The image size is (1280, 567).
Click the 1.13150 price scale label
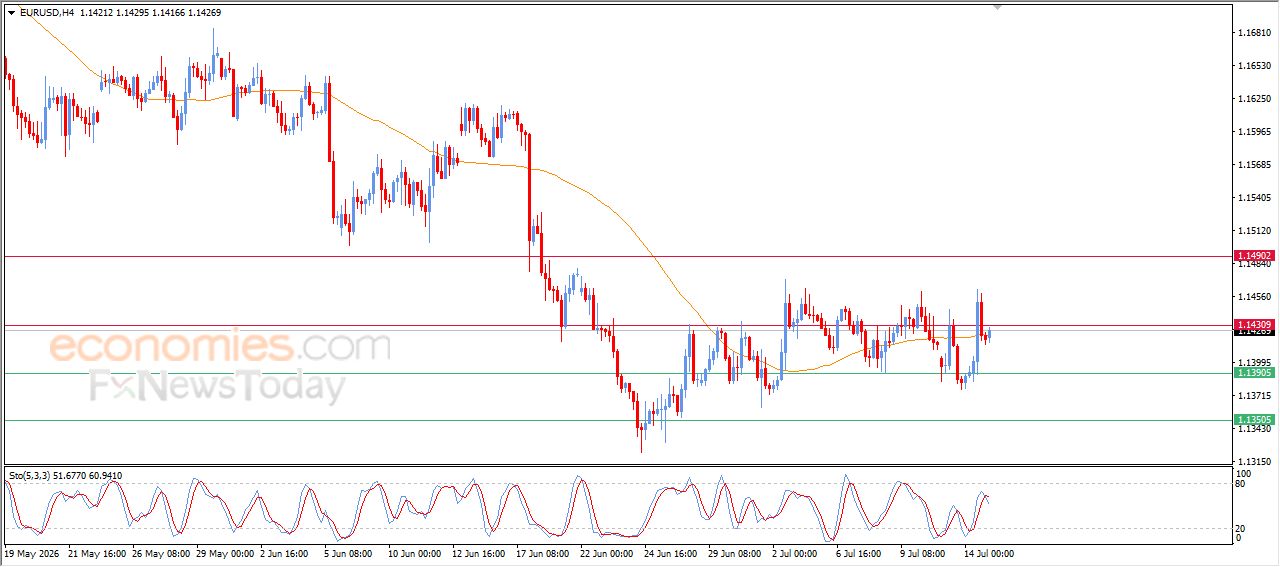coord(1254,461)
